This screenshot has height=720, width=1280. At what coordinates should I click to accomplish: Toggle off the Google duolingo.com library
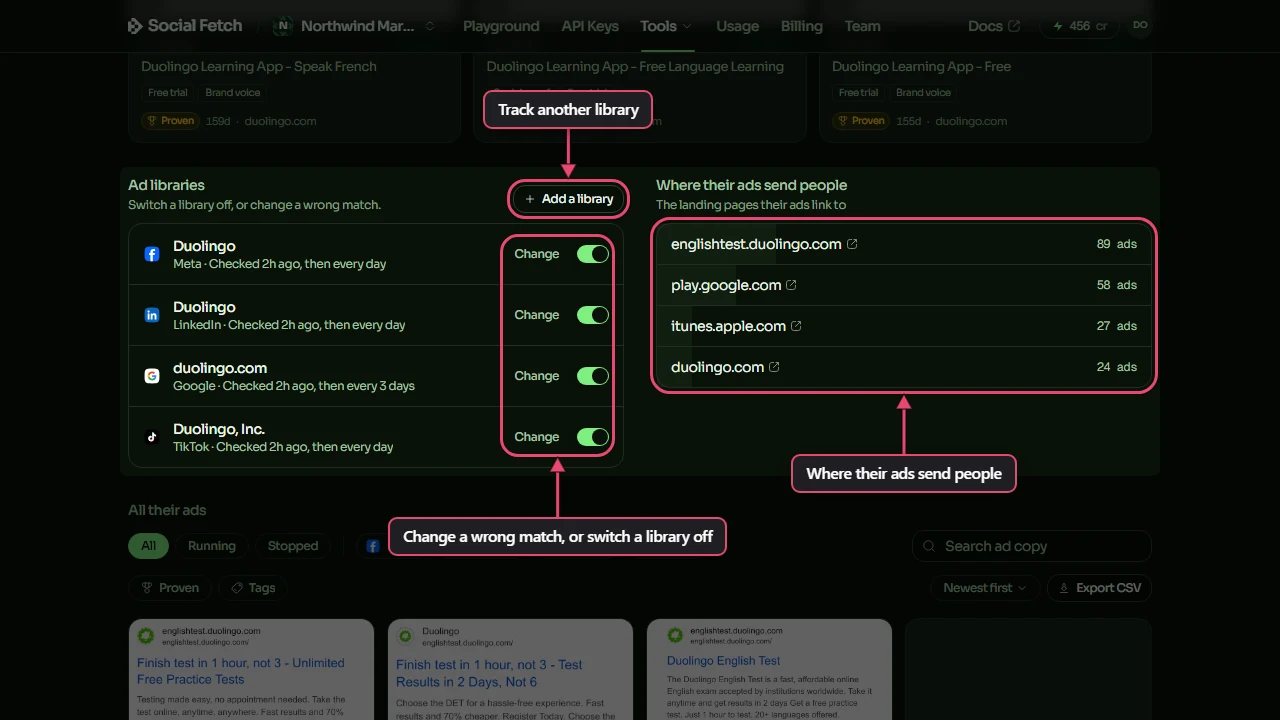tap(593, 376)
